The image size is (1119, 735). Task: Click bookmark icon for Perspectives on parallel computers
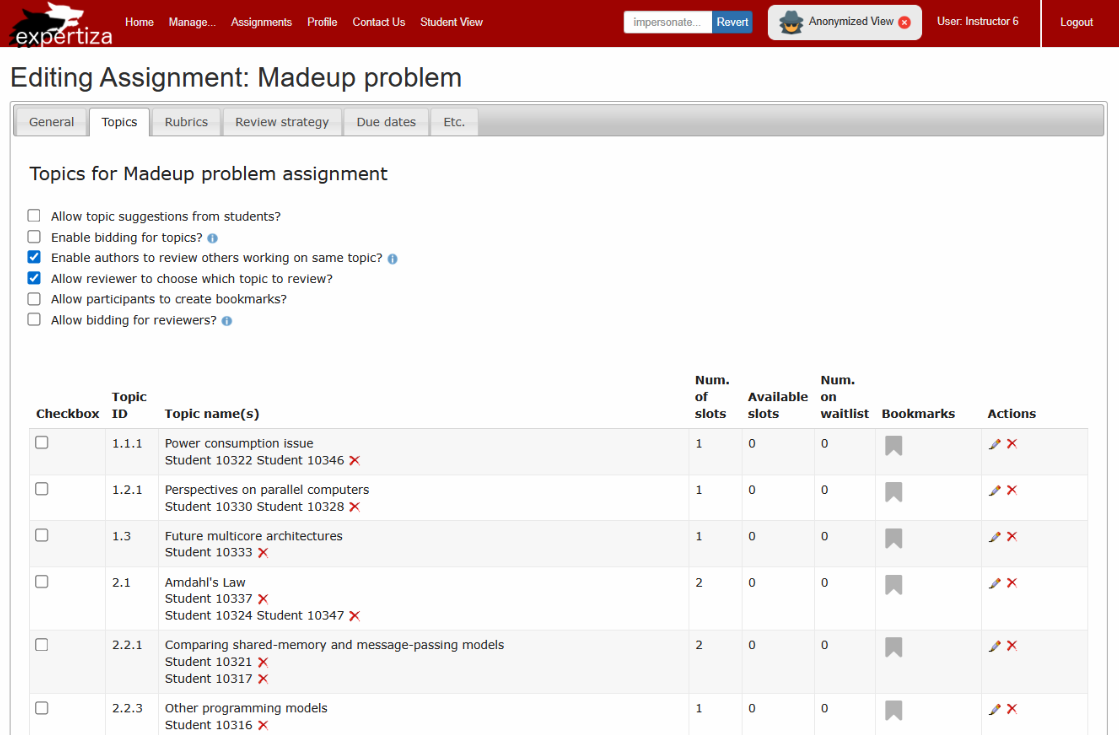click(893, 492)
